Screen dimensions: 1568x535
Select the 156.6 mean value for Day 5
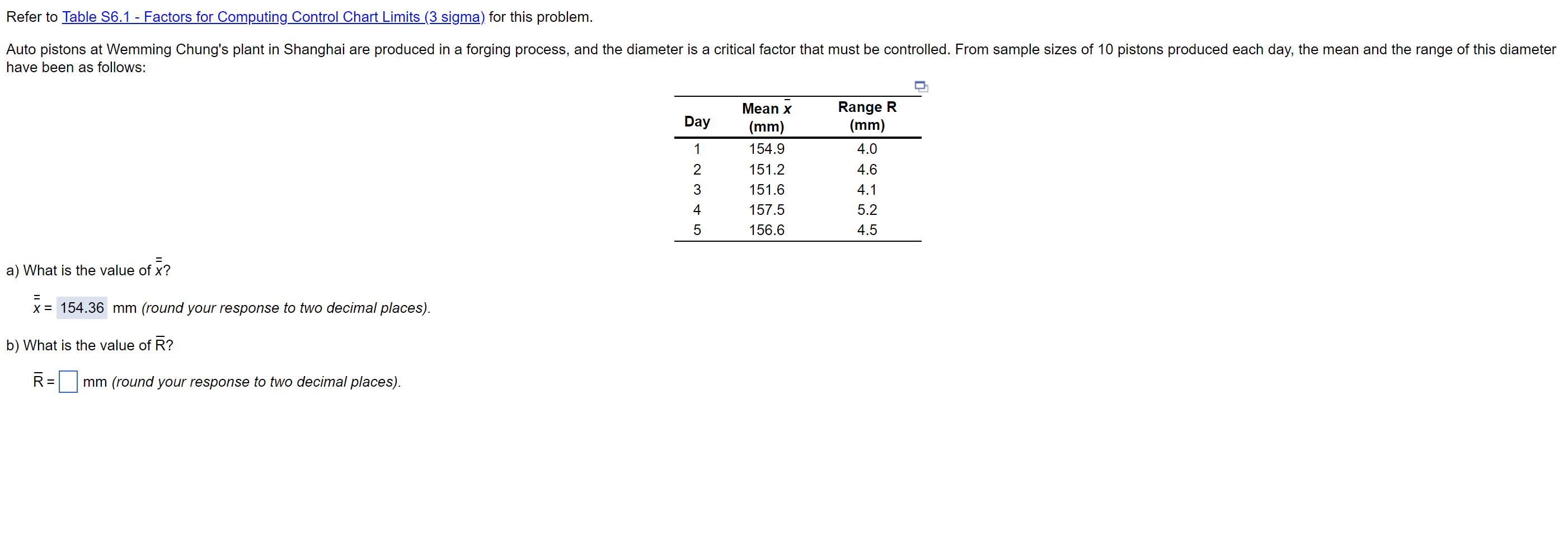766,230
